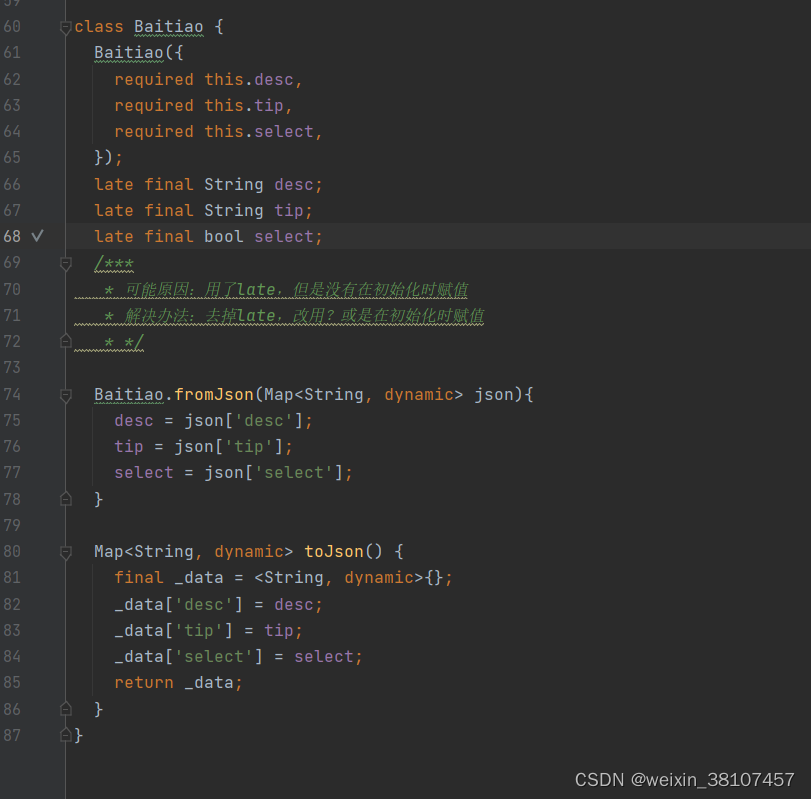The height and width of the screenshot is (799, 811).
Task: Click line number 74 in the gutter
Action: click(x=12, y=395)
